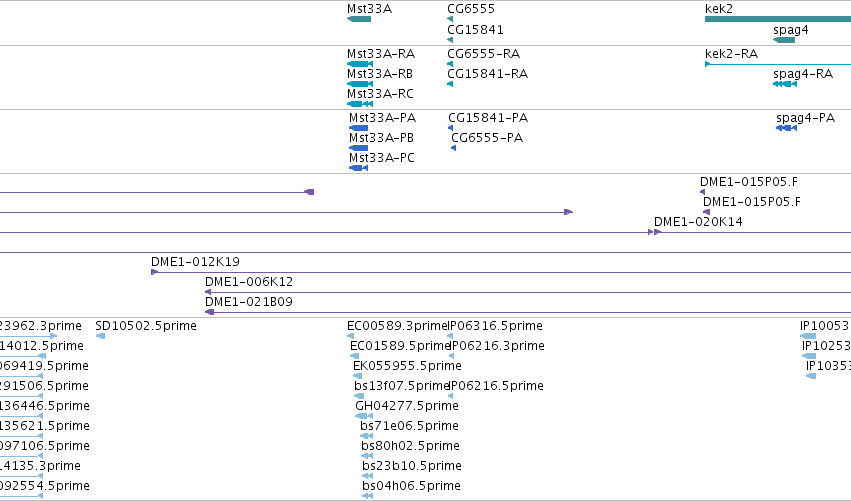Select the Mst33A-RC transcript label
The height and width of the screenshot is (501, 851).
coord(380,94)
